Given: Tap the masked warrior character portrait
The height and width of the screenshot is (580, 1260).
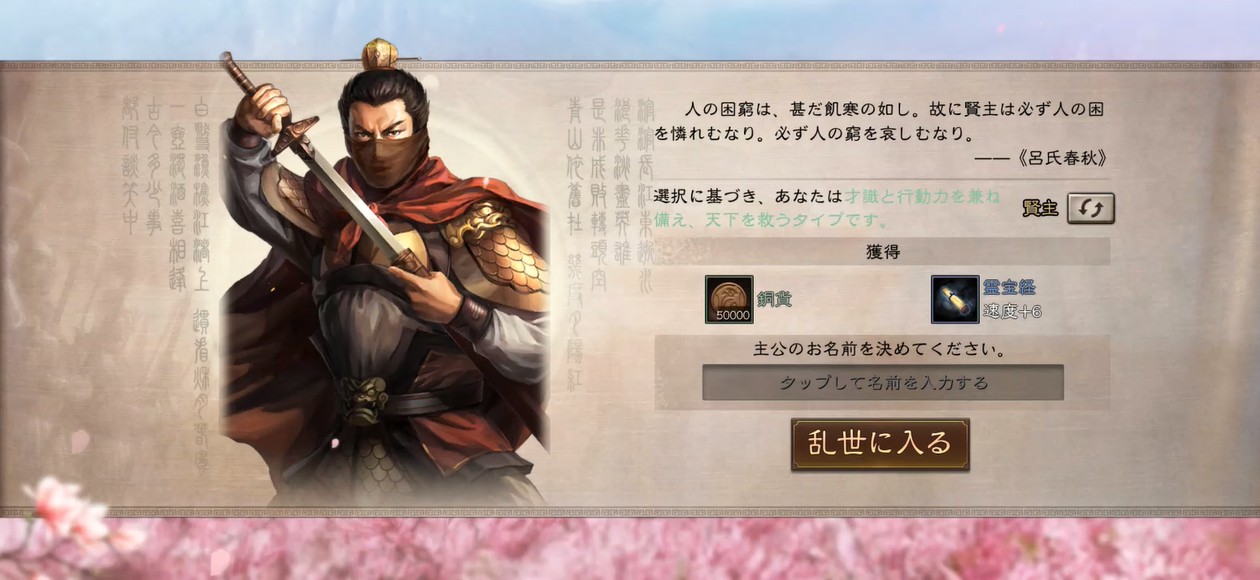Looking at the screenshot, I should click(x=385, y=280).
